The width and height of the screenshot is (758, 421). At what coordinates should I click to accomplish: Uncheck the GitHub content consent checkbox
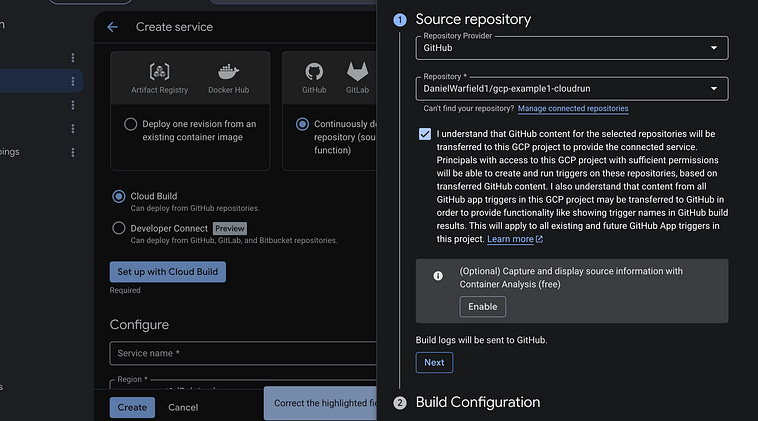[425, 134]
